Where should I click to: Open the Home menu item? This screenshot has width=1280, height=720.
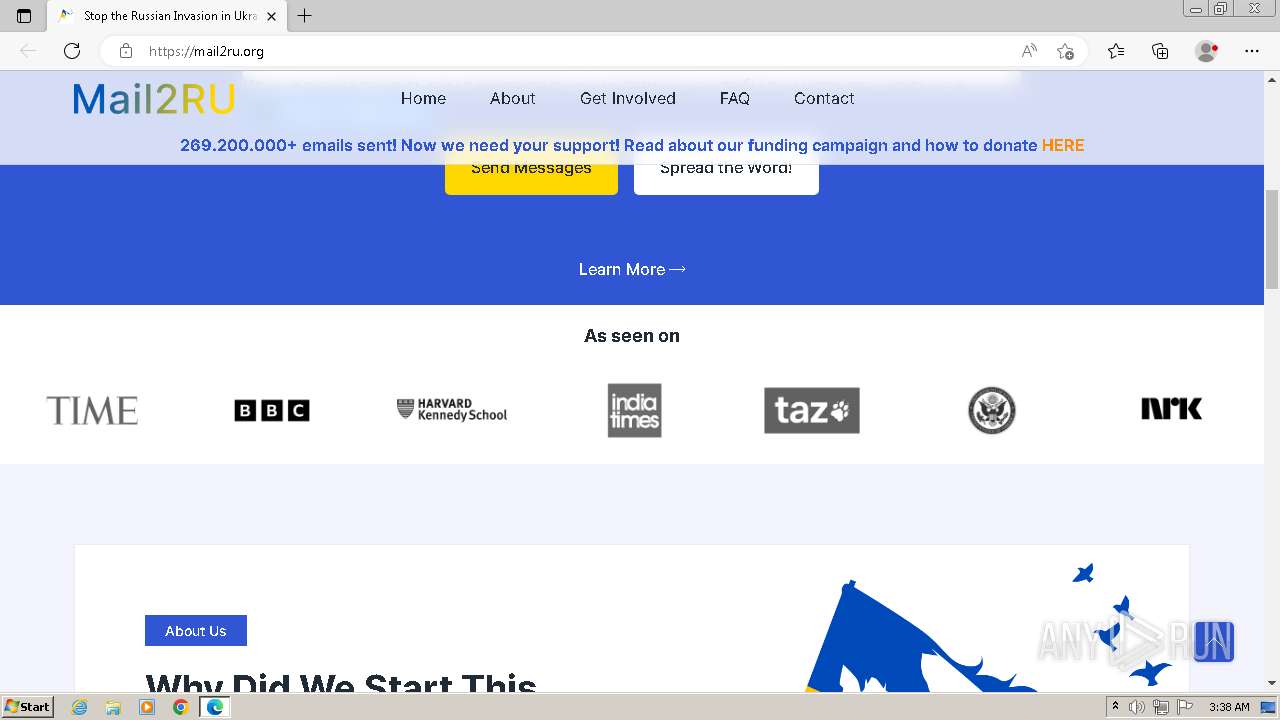coord(423,98)
